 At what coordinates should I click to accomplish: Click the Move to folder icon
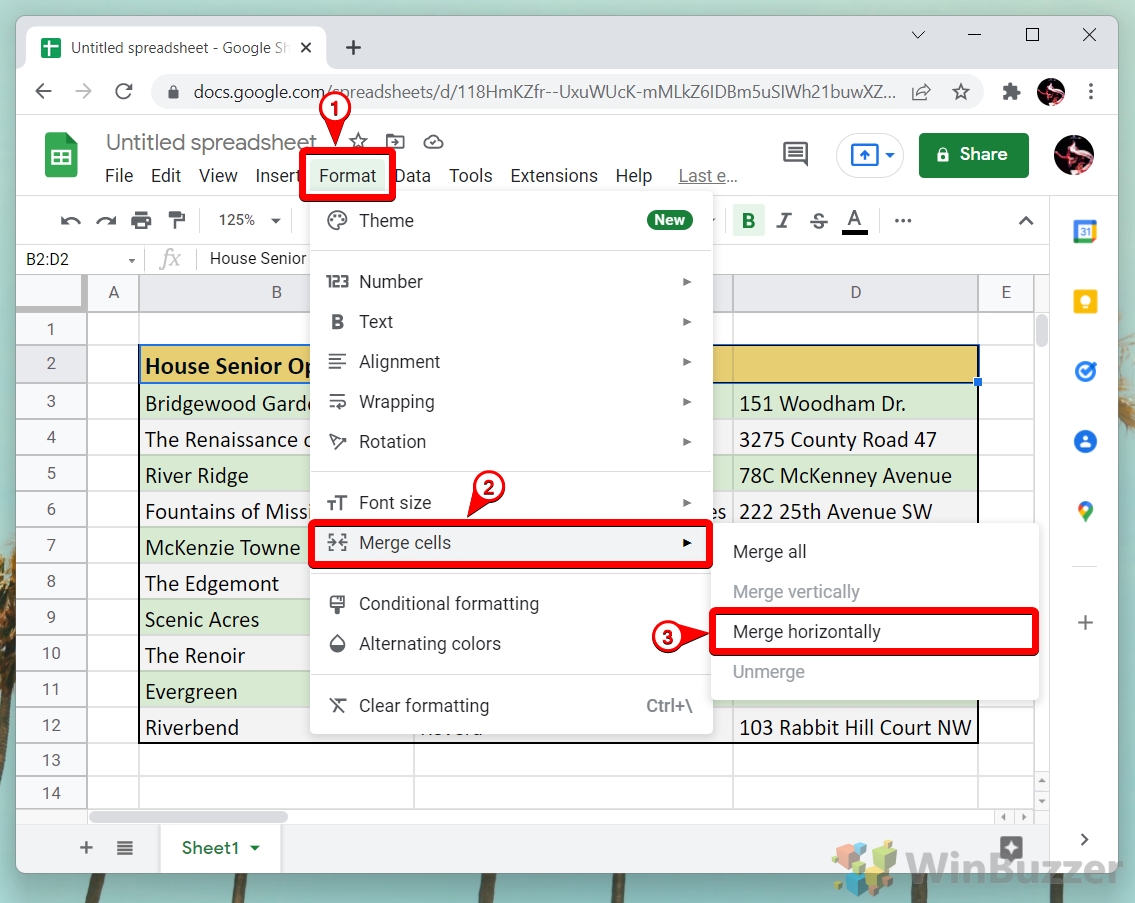tap(395, 142)
